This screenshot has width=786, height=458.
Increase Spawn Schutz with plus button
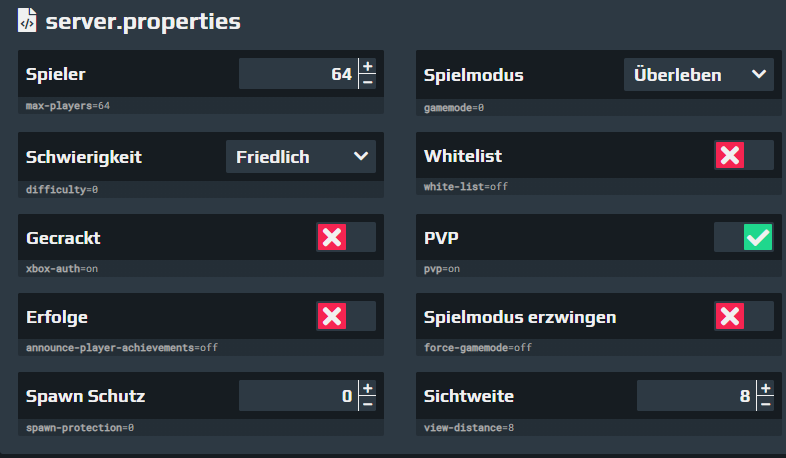point(367,388)
